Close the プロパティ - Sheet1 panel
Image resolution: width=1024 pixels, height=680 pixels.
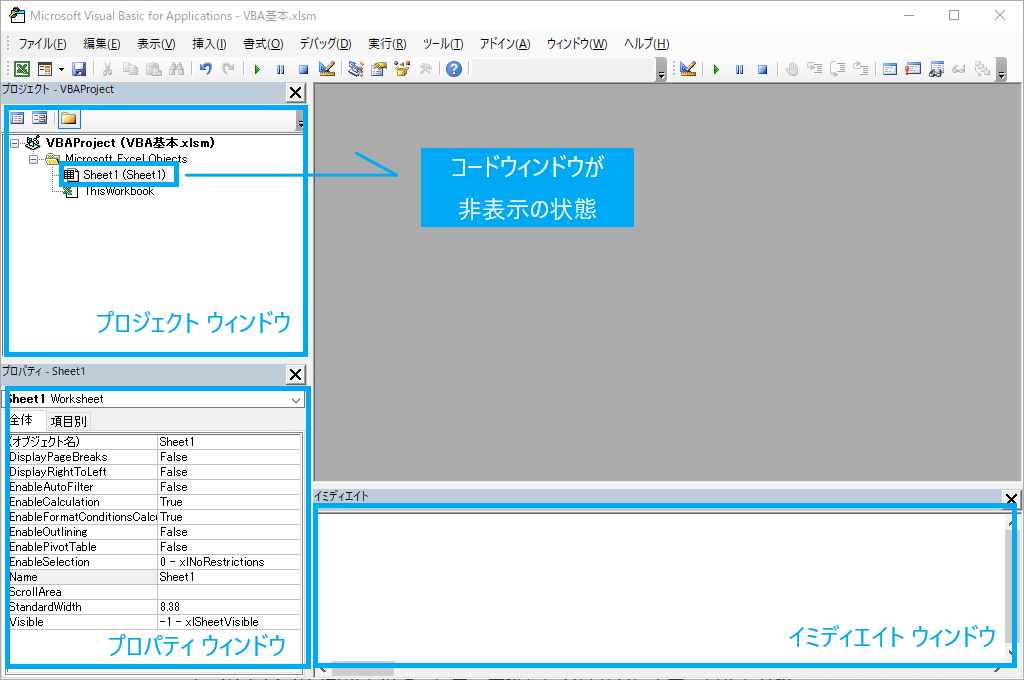click(x=296, y=374)
